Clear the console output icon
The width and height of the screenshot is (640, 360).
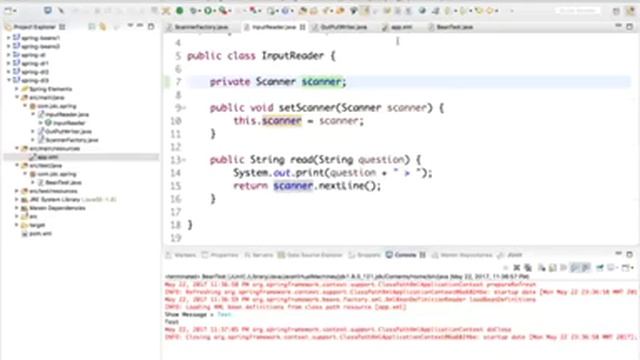pos(542,268)
